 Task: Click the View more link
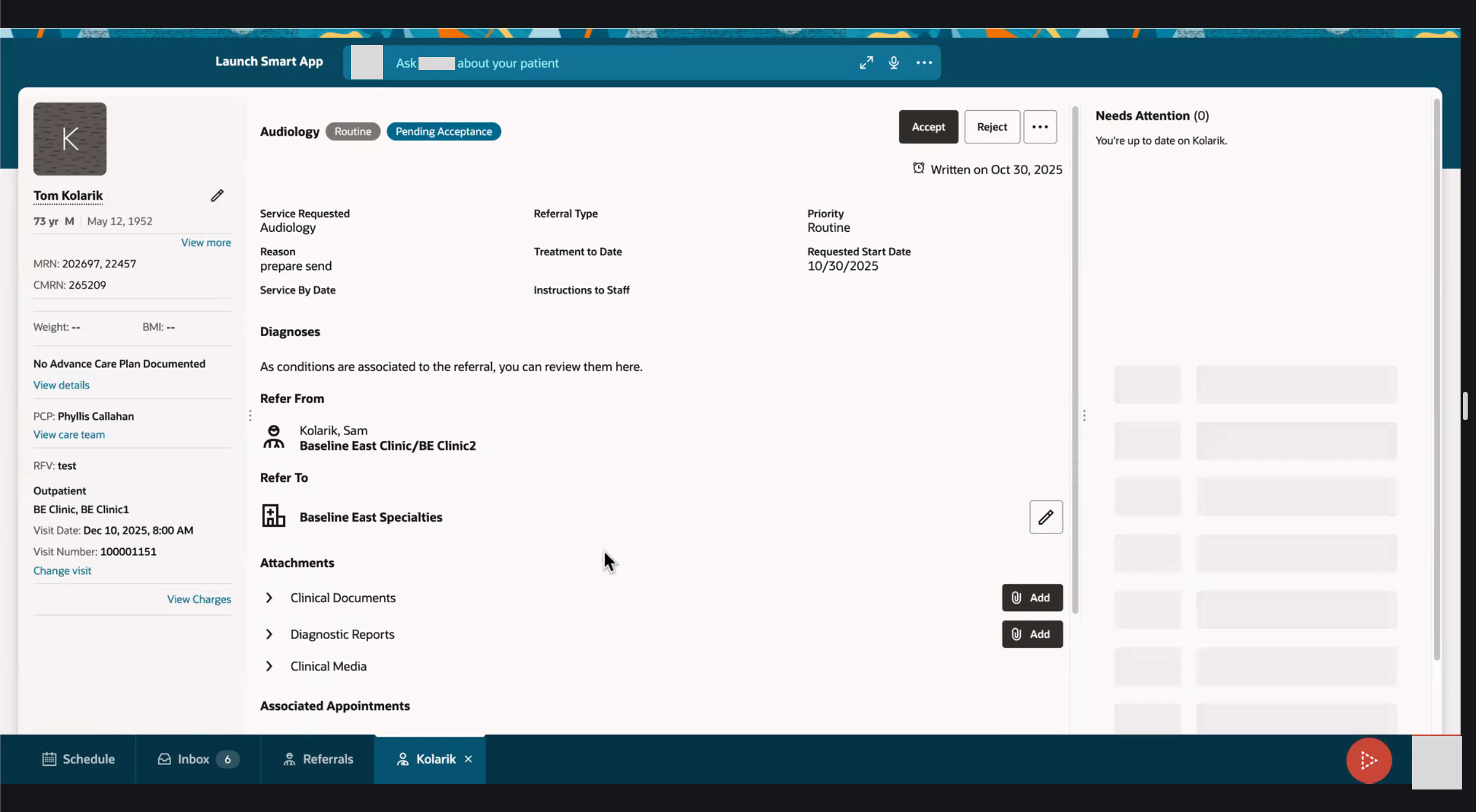(206, 242)
